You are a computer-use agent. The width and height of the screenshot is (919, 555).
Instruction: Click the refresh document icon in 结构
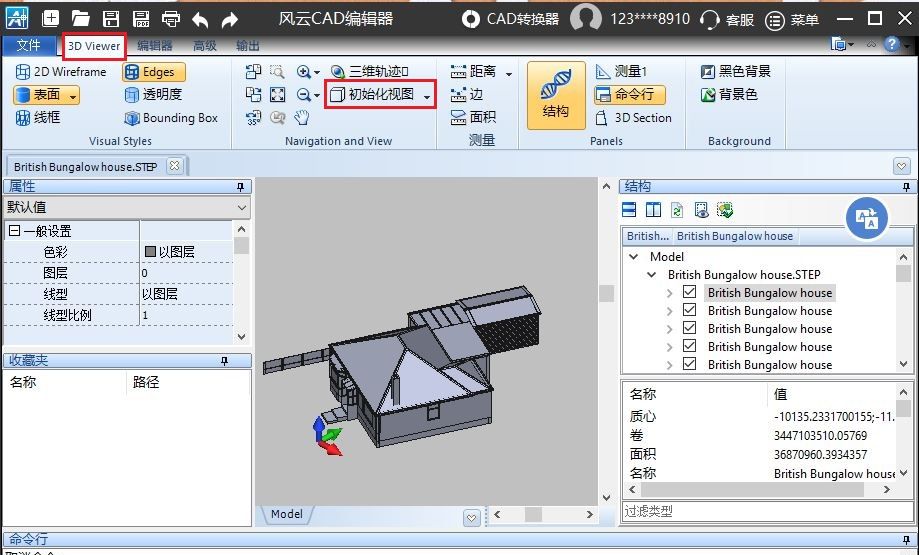pyautogui.click(x=677, y=210)
